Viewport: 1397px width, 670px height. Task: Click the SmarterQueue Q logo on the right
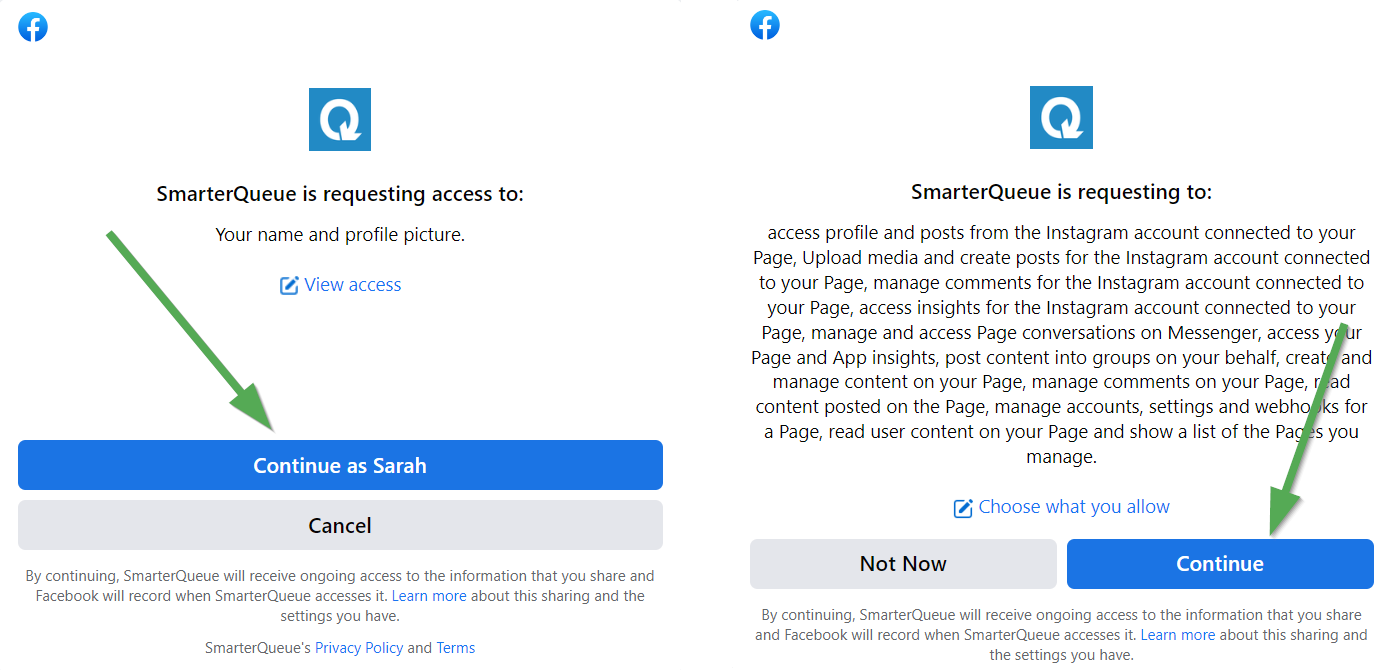[x=1061, y=117]
